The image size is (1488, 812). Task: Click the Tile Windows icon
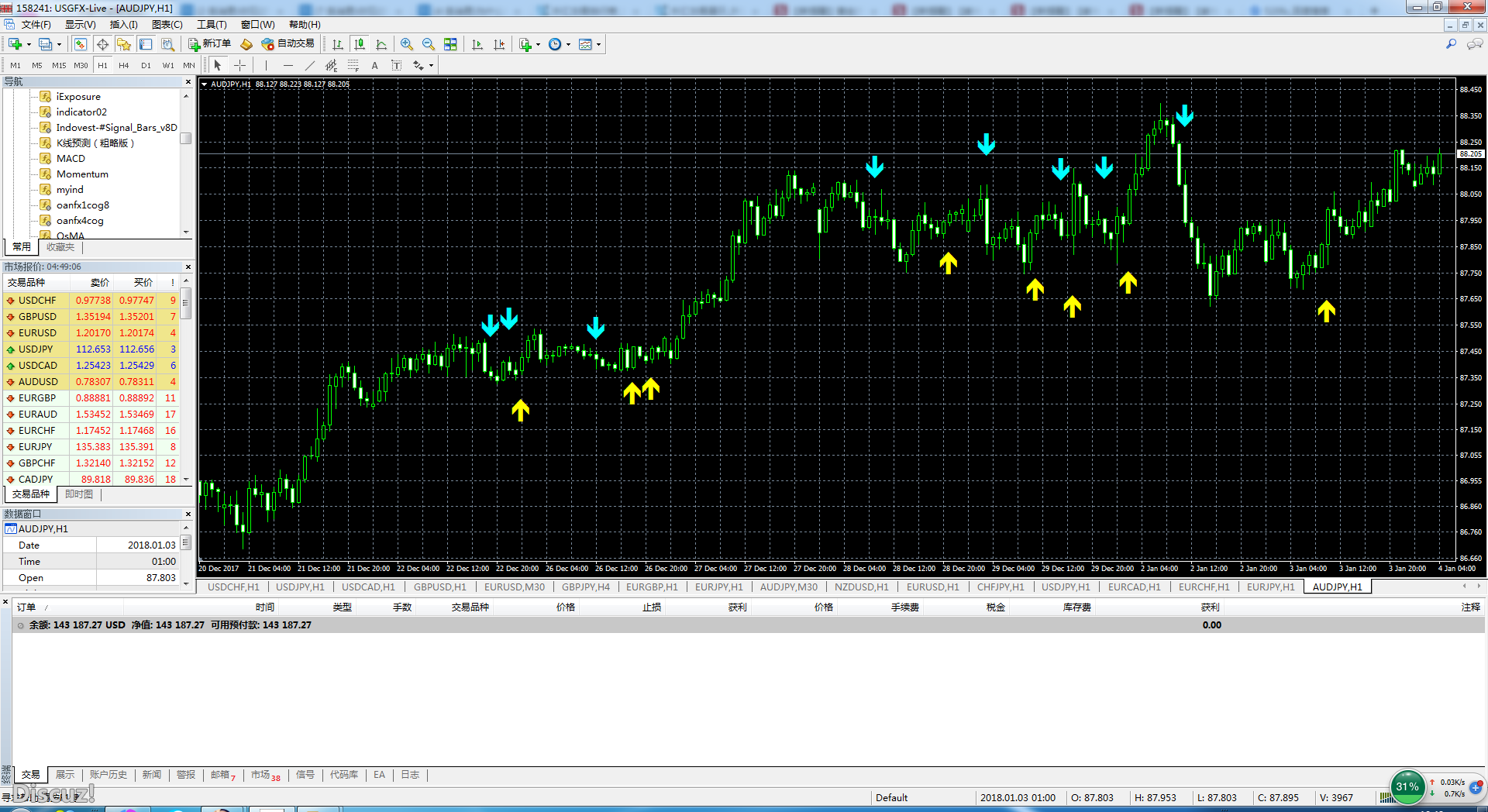(x=450, y=44)
